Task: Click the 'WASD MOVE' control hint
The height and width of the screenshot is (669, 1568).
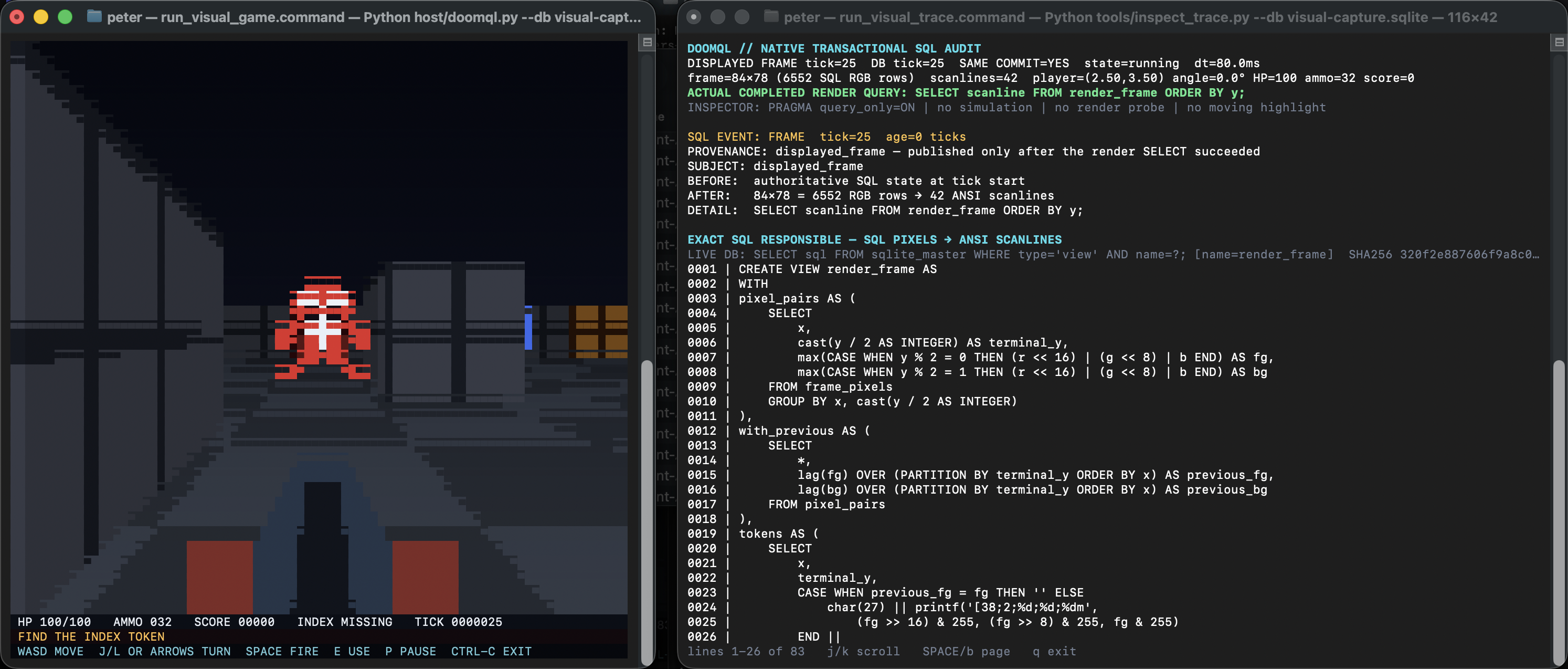Action: pos(50,651)
